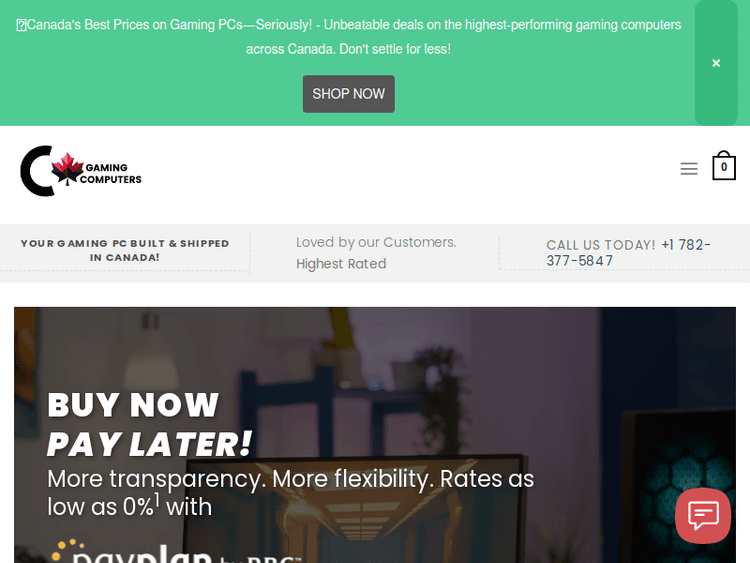This screenshot has height=563, width=750.
Task: Click the SHOP NOW button
Action: click(349, 94)
